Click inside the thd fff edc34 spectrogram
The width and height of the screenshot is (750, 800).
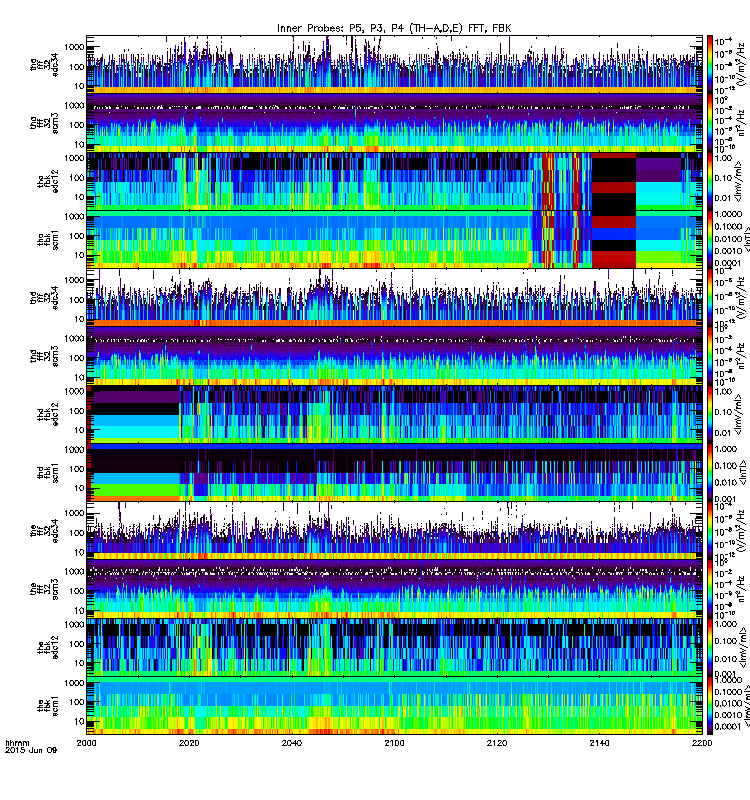point(394,298)
